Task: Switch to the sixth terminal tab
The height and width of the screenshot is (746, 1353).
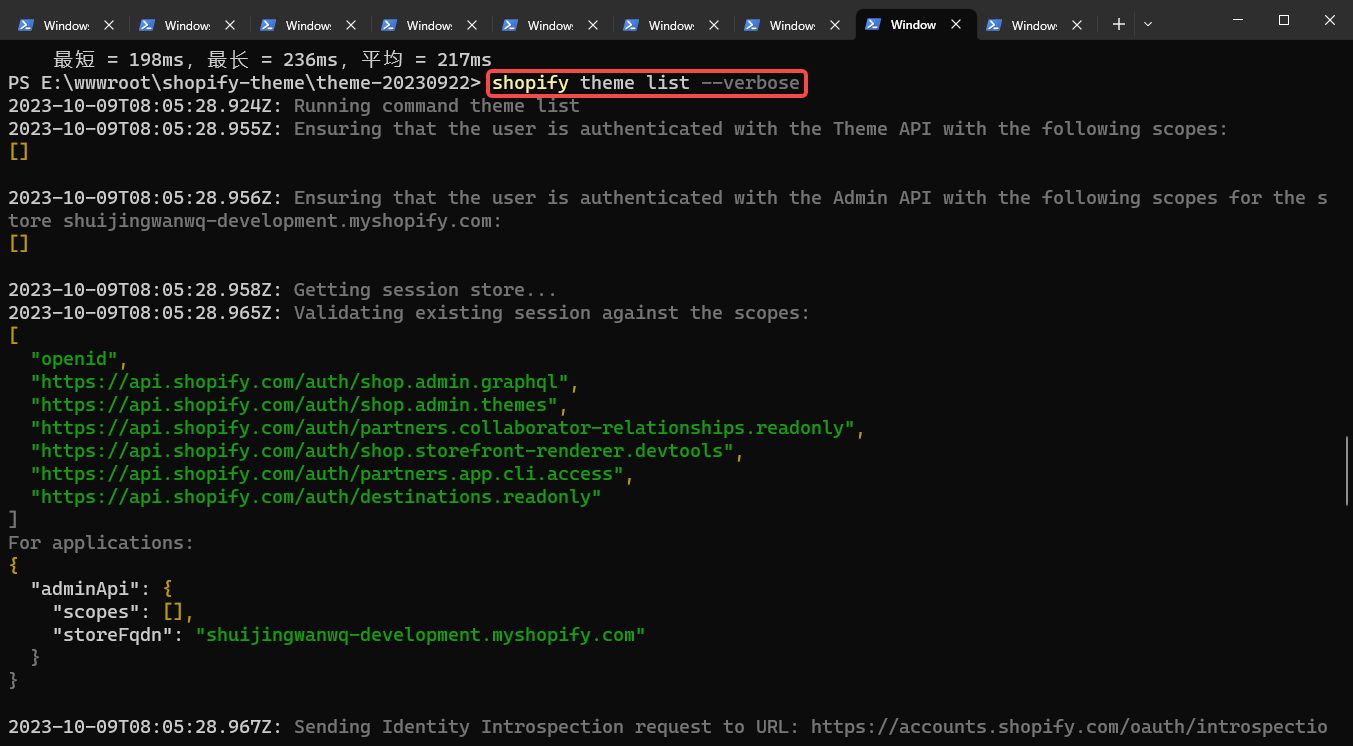Action: click(x=670, y=25)
